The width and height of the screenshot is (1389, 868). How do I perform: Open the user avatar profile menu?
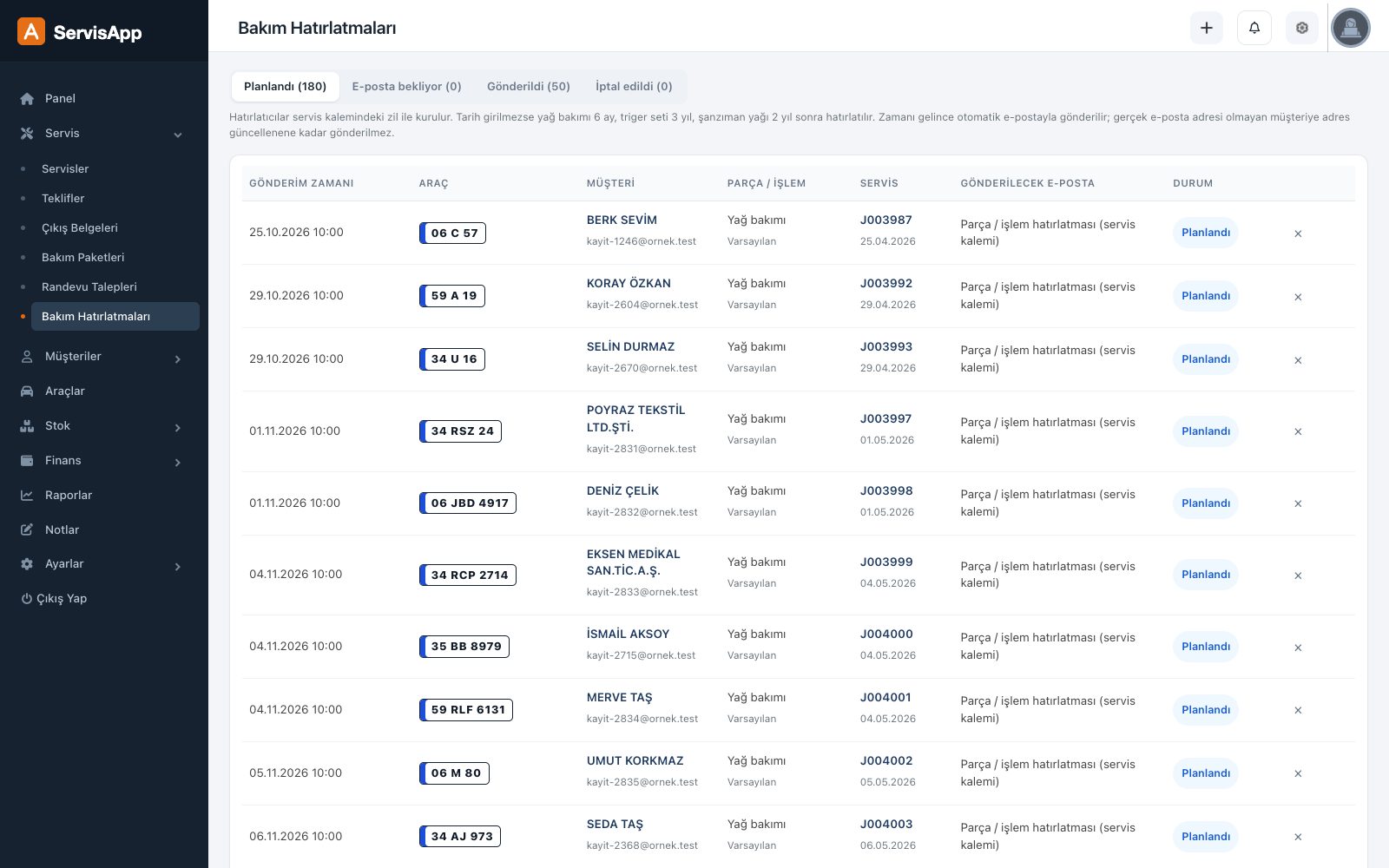pyautogui.click(x=1351, y=28)
